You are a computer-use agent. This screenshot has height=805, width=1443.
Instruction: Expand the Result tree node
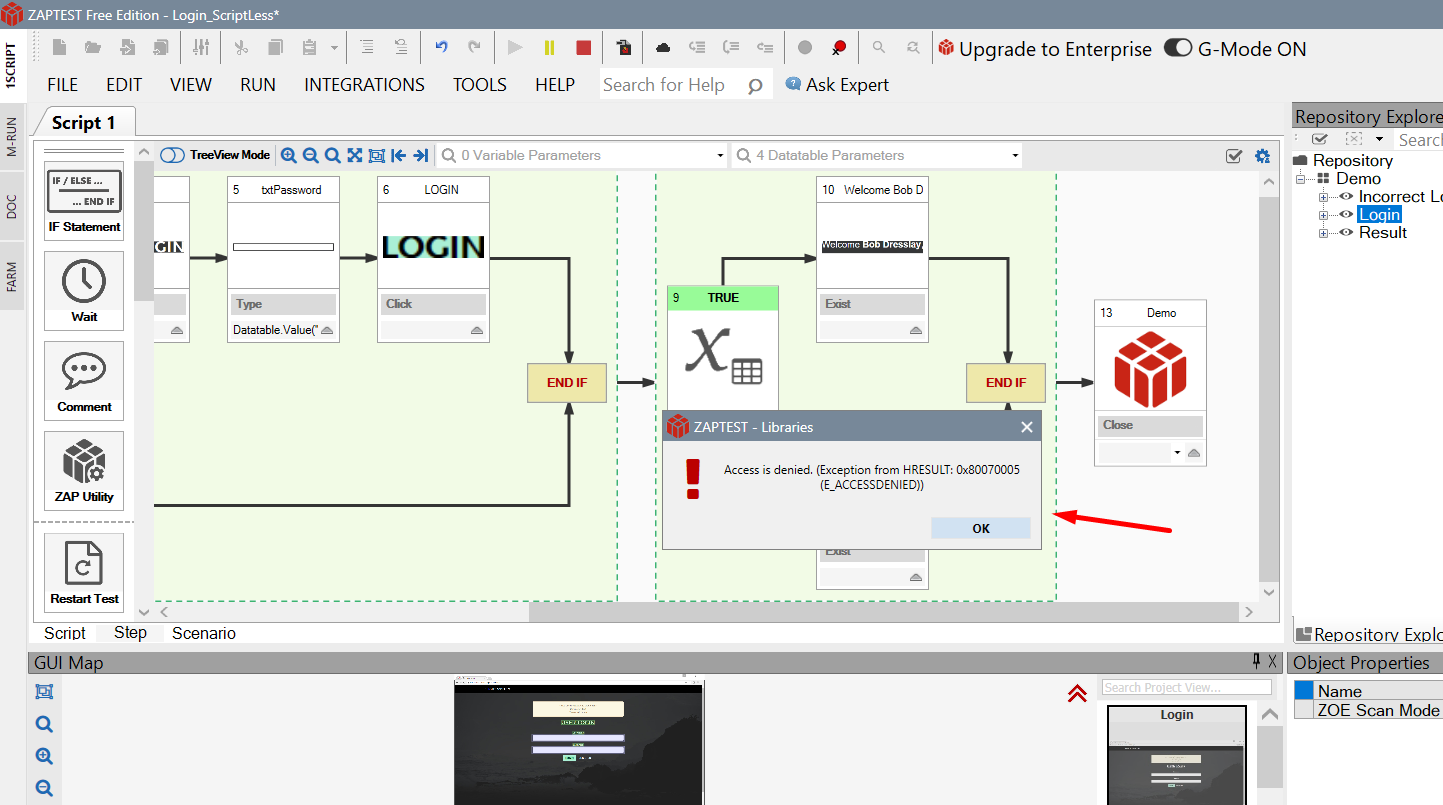(1323, 233)
